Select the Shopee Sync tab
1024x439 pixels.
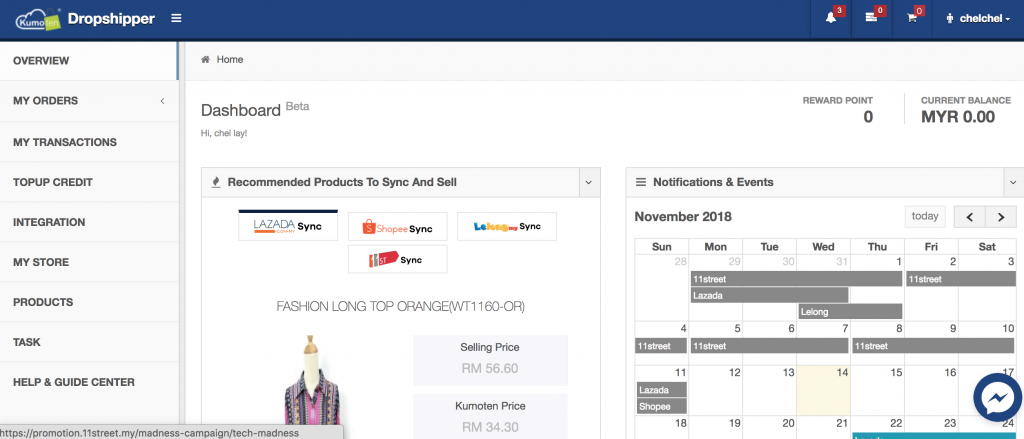click(398, 227)
